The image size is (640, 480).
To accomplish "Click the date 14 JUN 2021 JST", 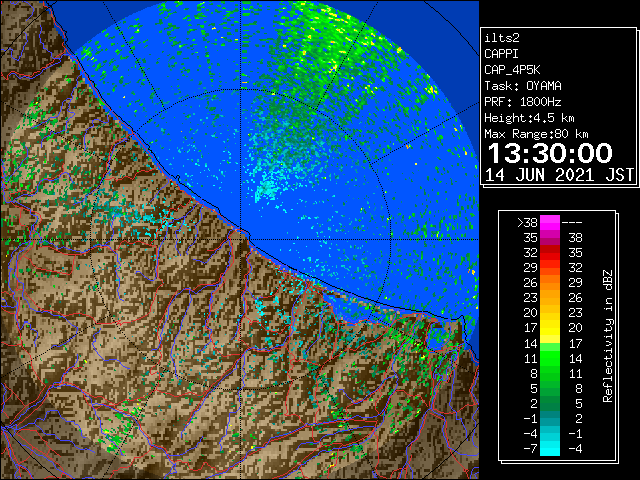I will tap(559, 175).
